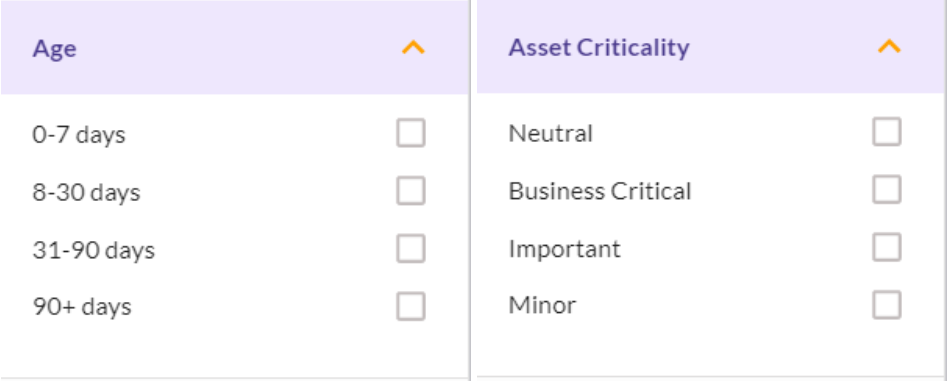Click the "8-30 days" label text
The height and width of the screenshot is (381, 948).
(x=86, y=192)
